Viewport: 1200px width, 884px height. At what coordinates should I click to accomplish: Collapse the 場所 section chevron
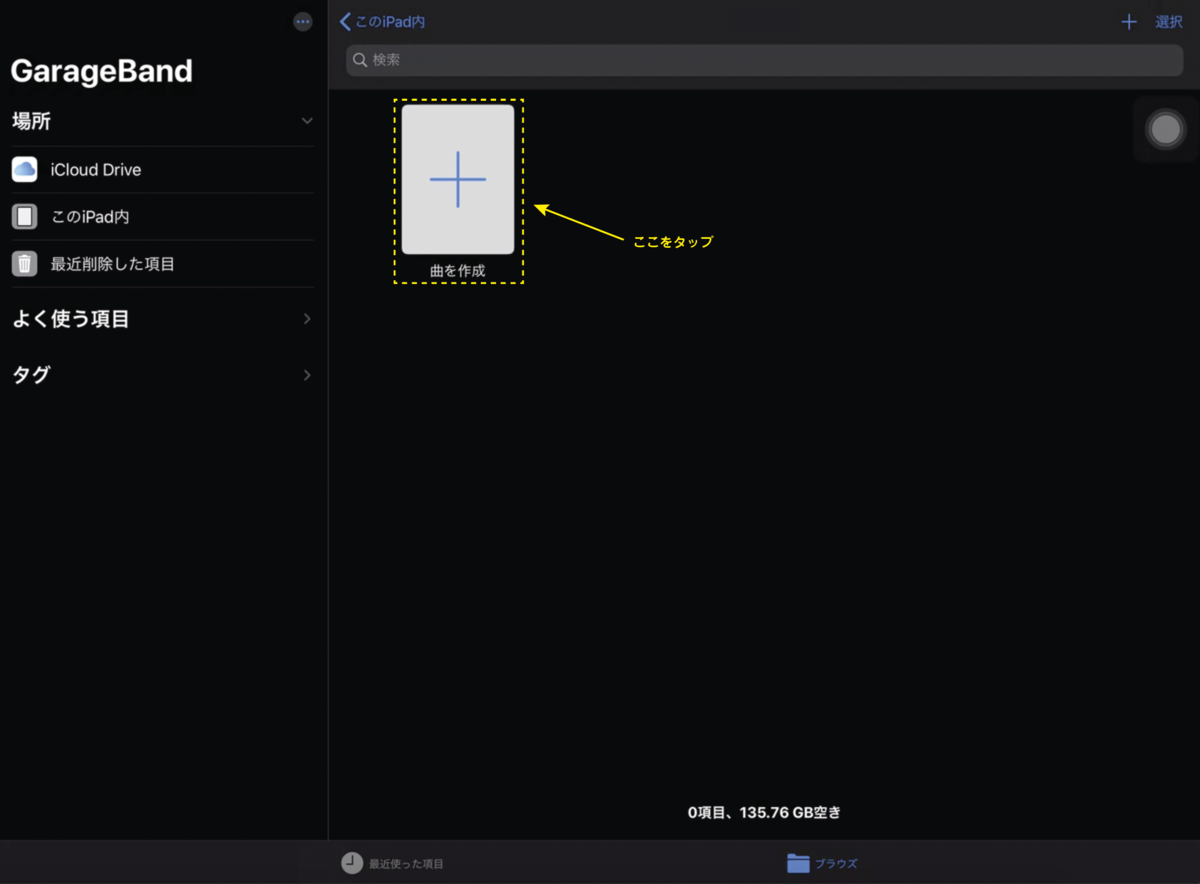pyautogui.click(x=307, y=121)
